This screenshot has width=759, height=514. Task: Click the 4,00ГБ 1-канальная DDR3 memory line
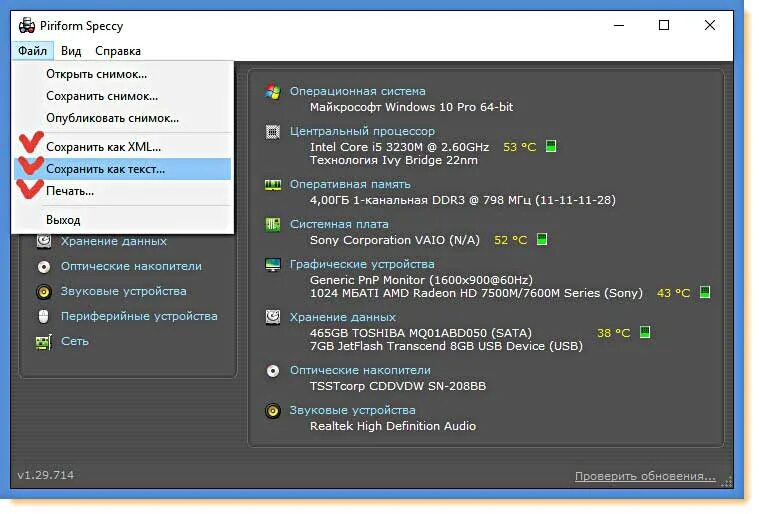coord(463,200)
